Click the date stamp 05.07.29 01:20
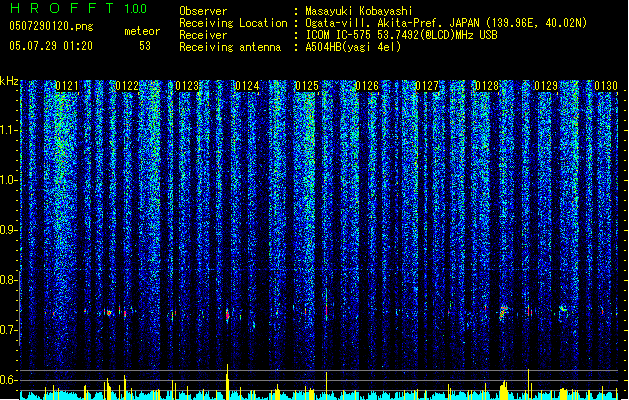The height and width of the screenshot is (400, 629). pos(51,46)
